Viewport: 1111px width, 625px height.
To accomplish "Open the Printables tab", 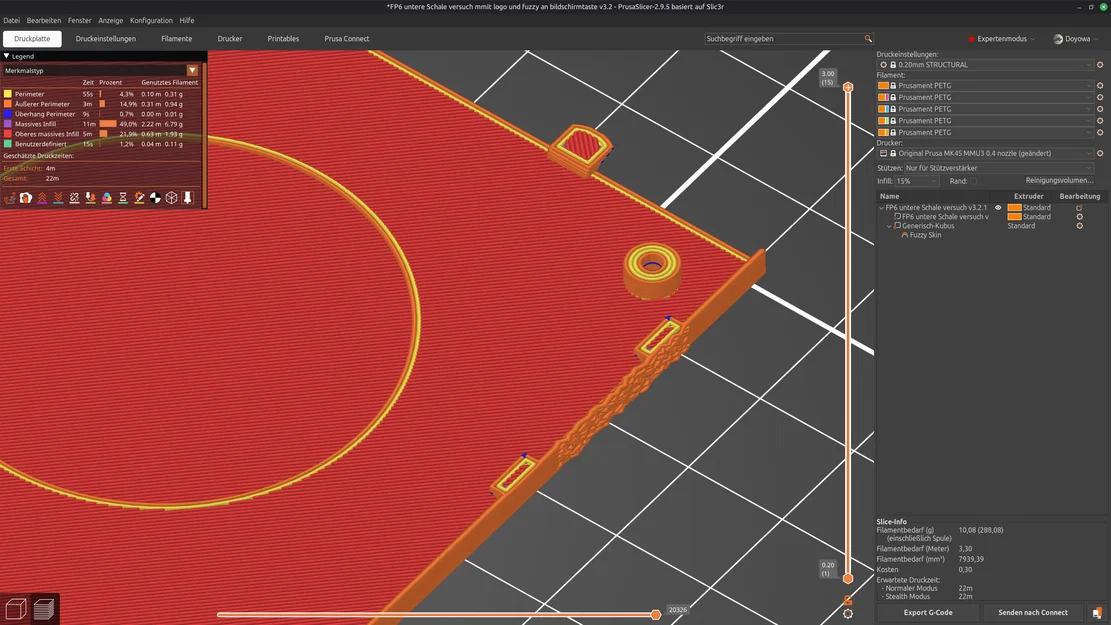I will pos(283,39).
